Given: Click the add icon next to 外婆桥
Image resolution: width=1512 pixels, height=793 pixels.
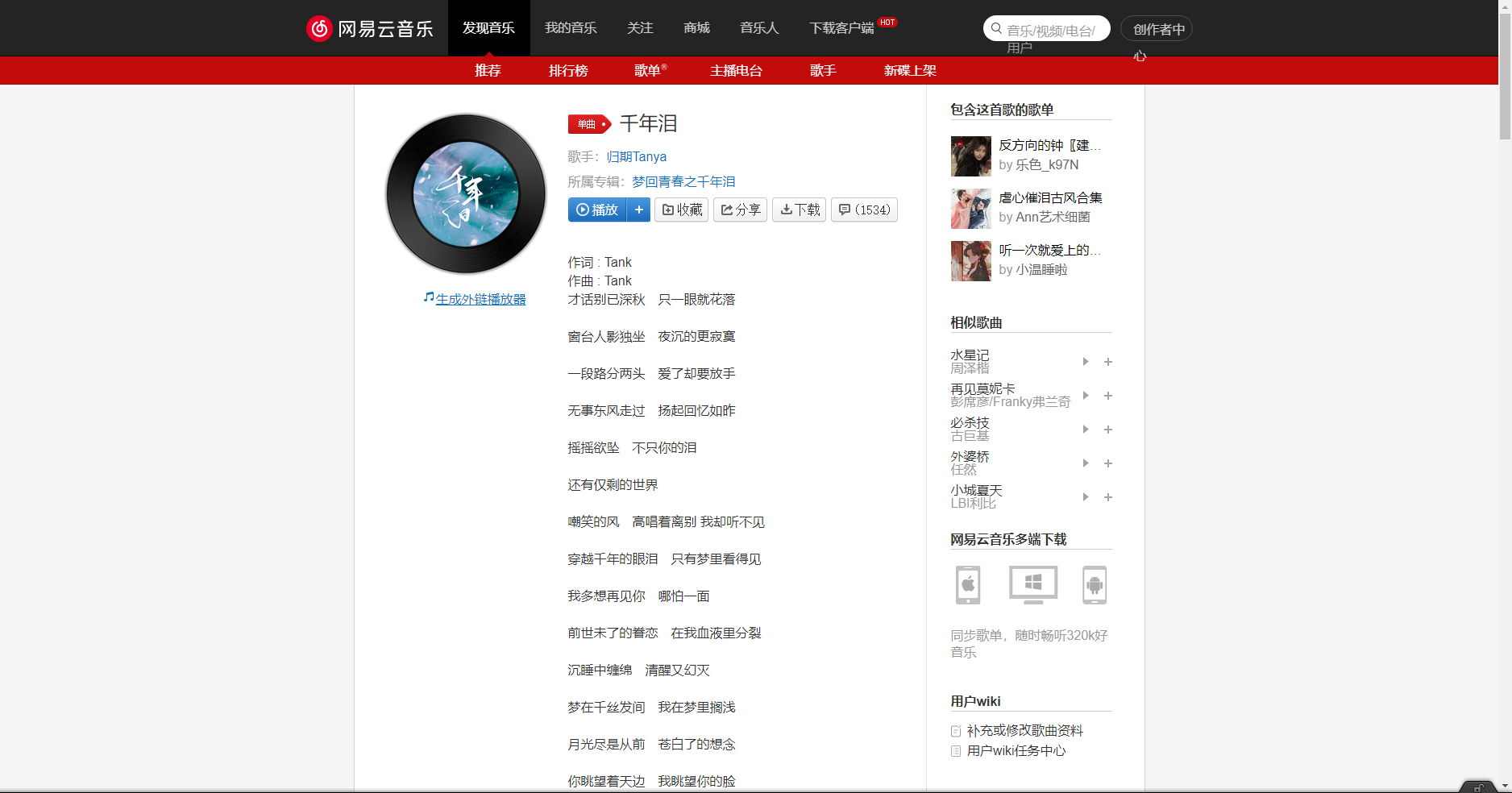Looking at the screenshot, I should click(1108, 463).
